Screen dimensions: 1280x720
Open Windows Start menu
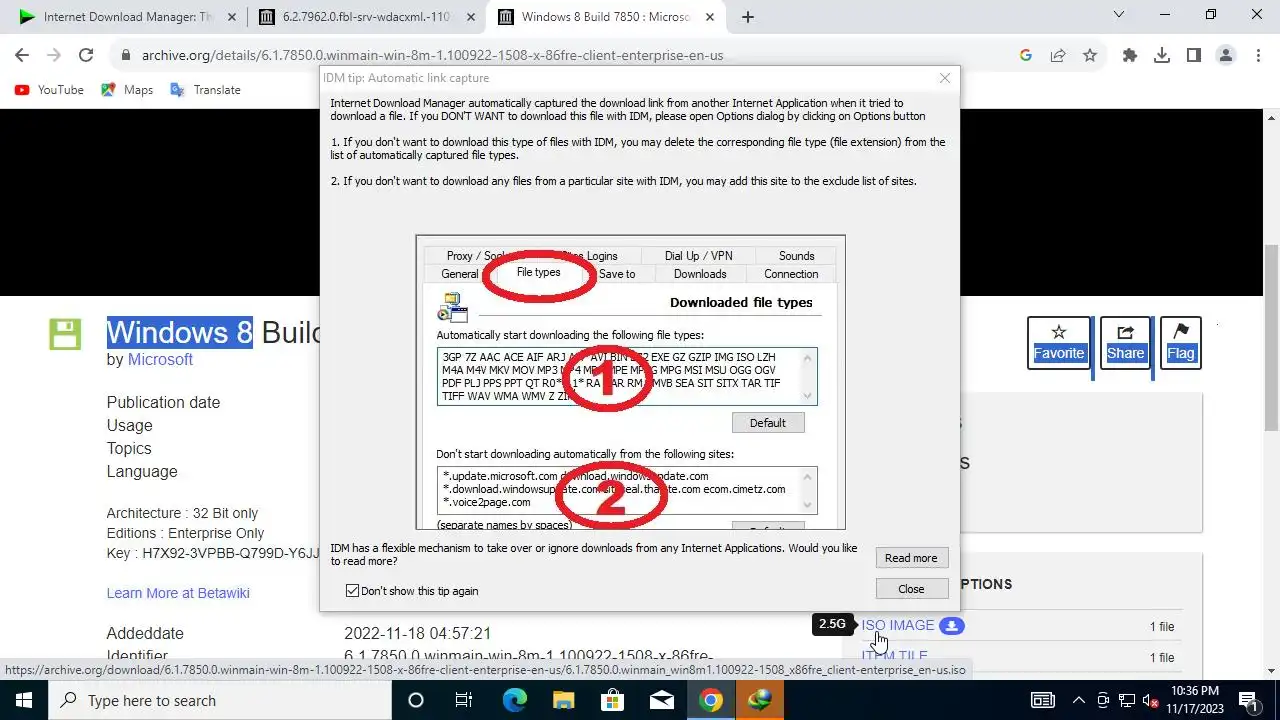pyautogui.click(x=23, y=700)
